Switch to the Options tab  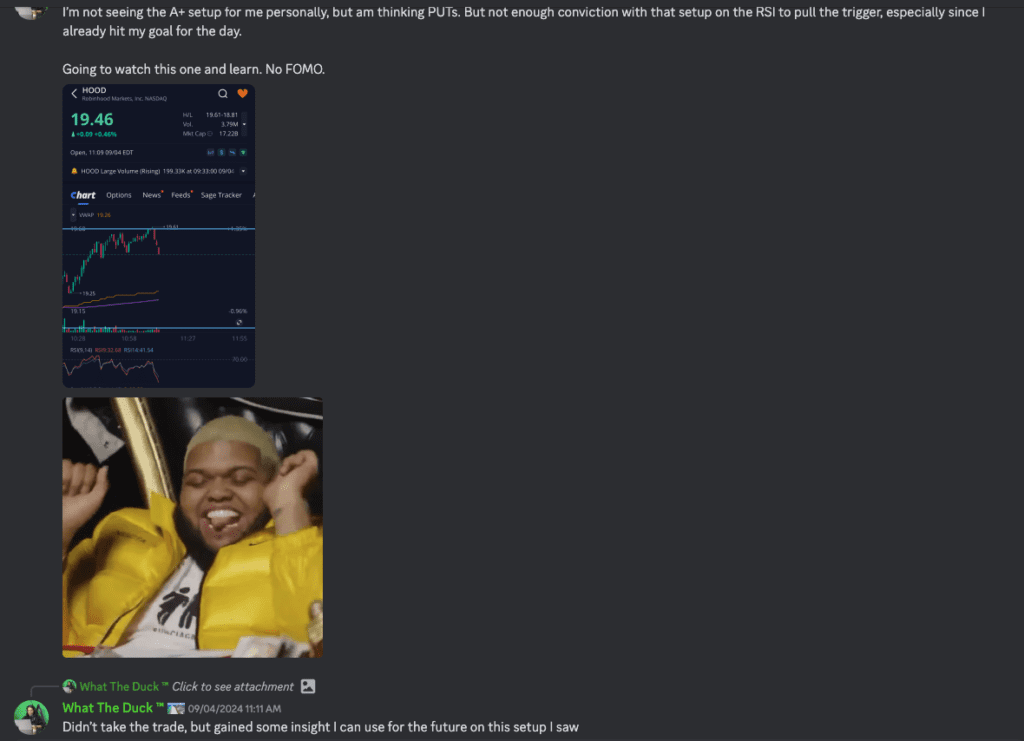tap(119, 195)
